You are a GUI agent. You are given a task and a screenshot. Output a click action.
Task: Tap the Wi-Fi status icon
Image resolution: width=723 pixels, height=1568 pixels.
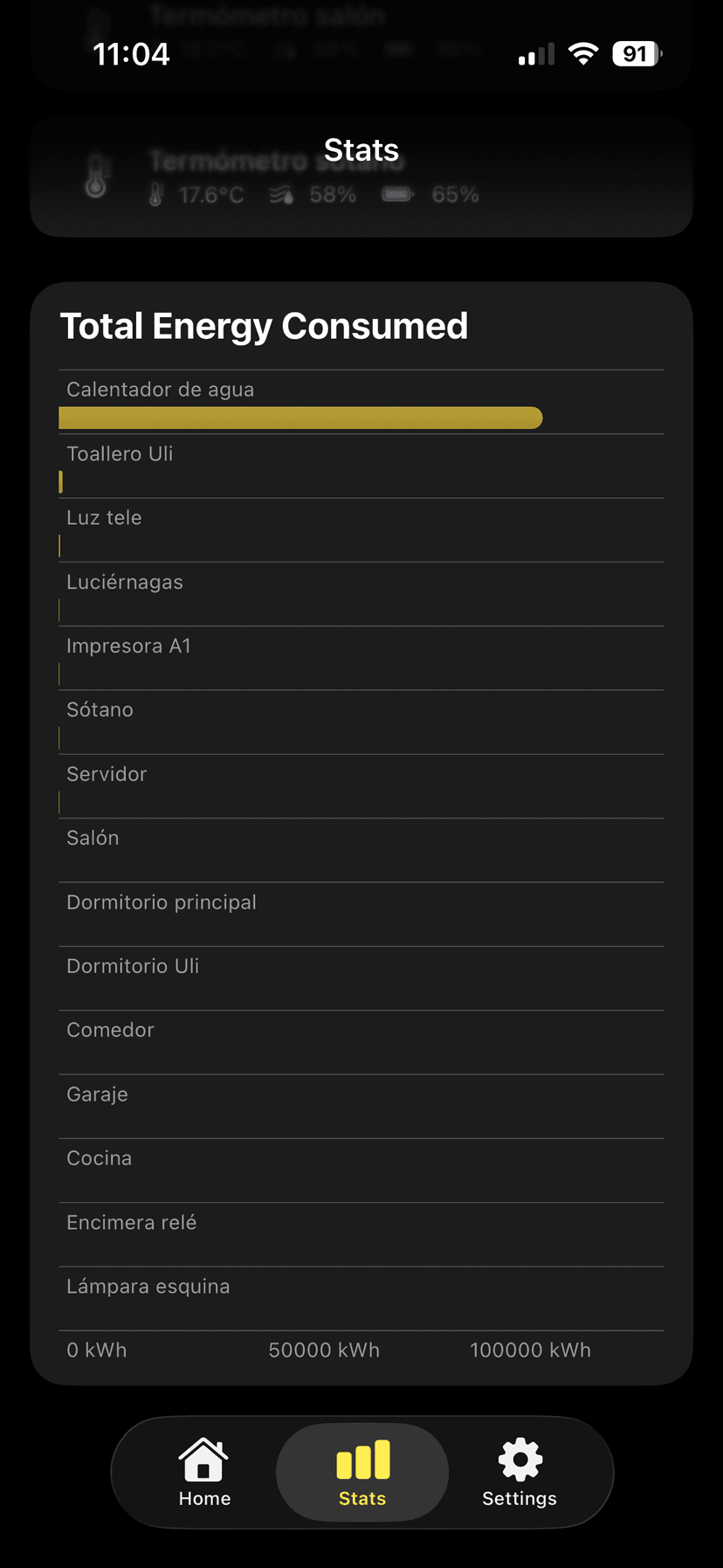pos(582,54)
